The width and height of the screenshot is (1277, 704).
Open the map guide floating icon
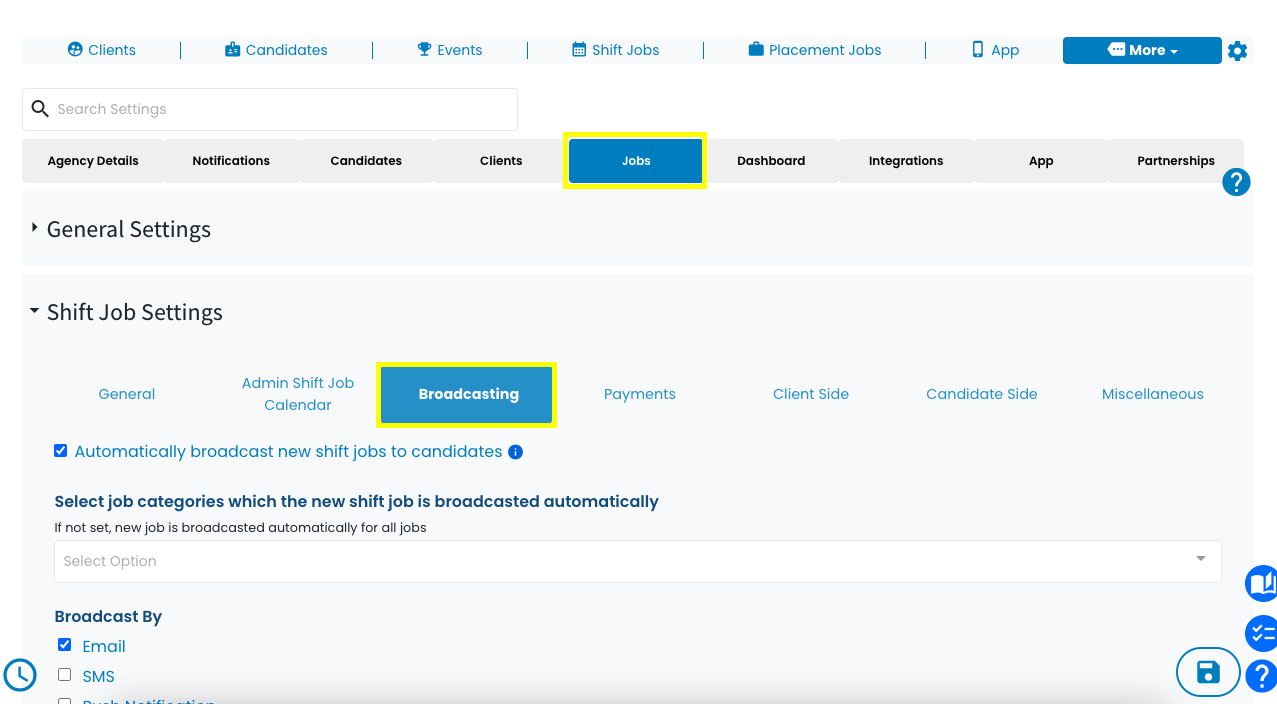(1262, 583)
